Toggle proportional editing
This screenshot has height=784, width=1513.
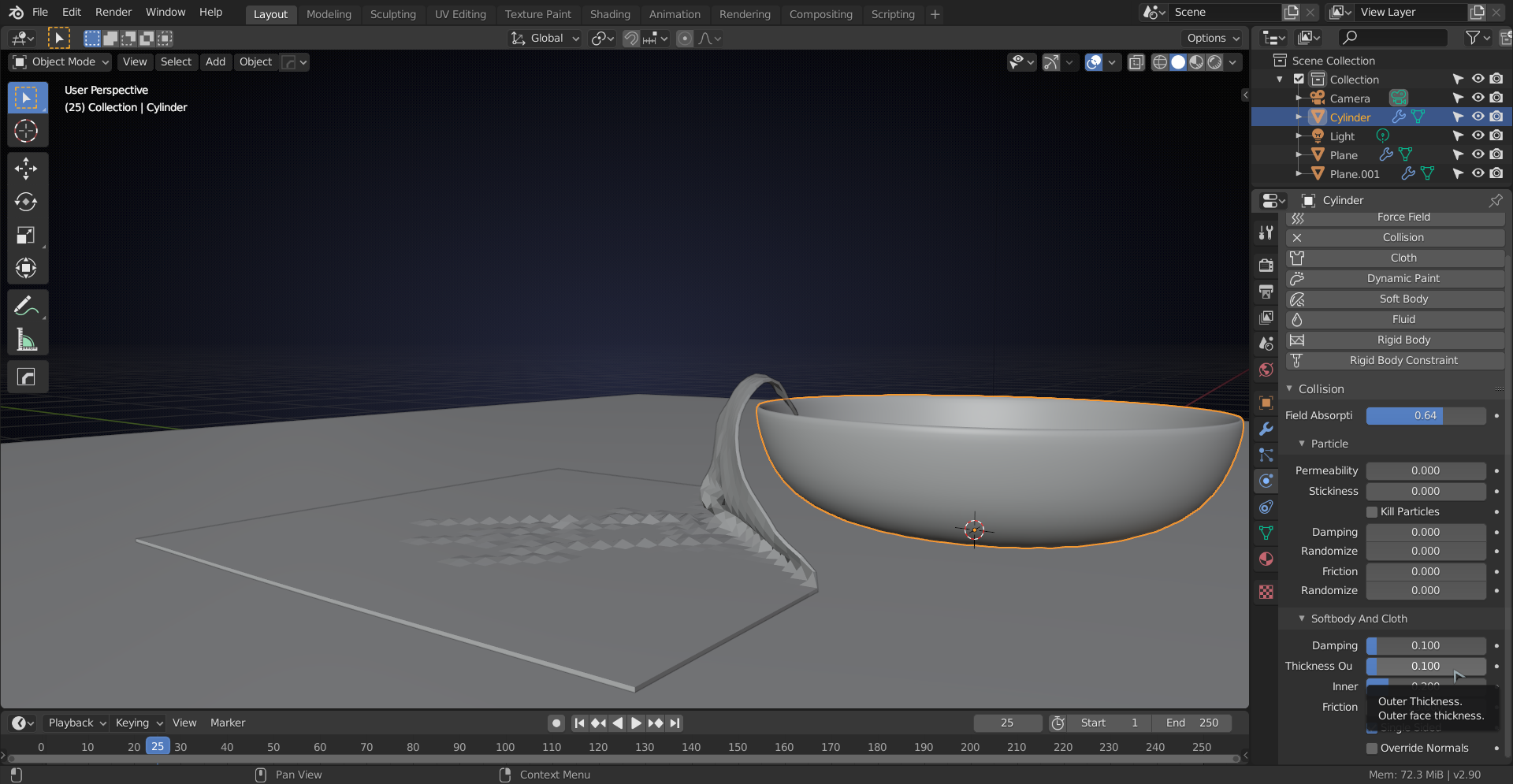685,39
